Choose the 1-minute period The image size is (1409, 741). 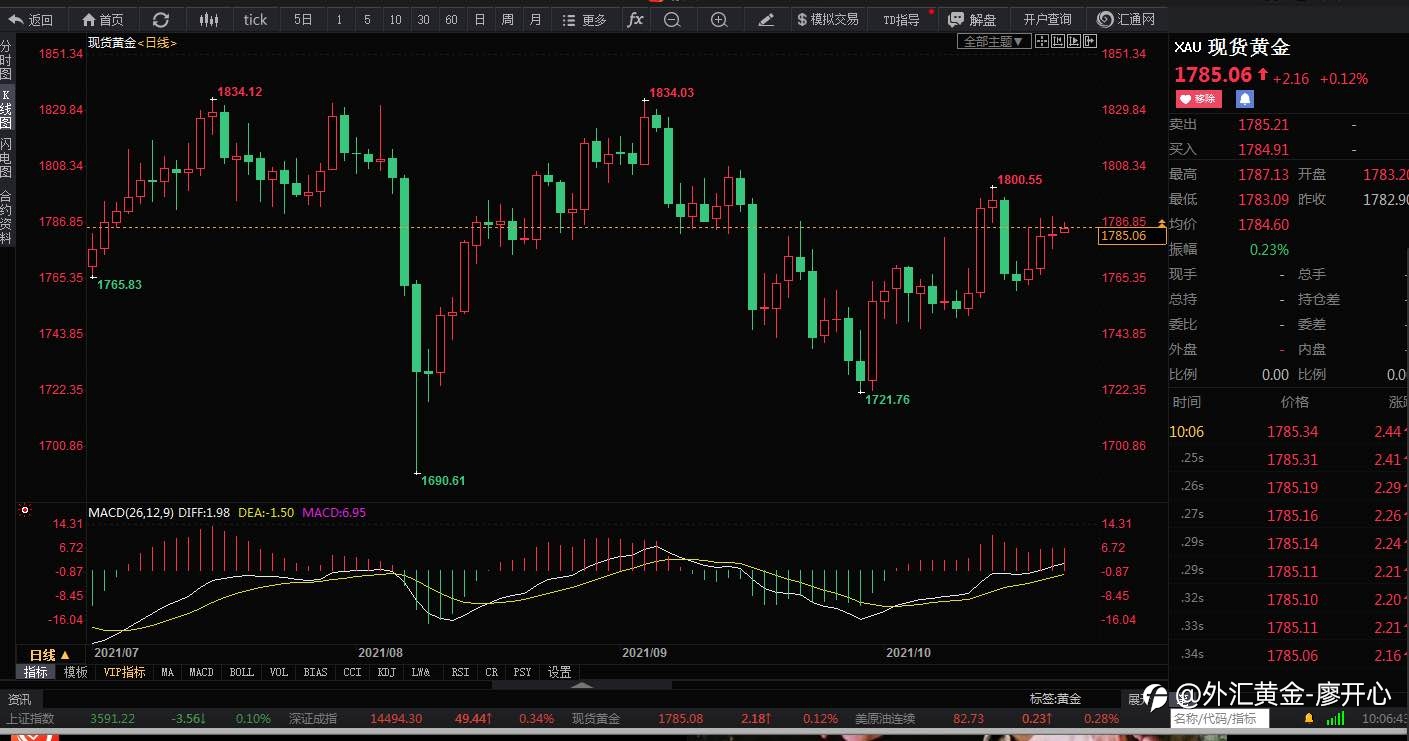pos(339,19)
